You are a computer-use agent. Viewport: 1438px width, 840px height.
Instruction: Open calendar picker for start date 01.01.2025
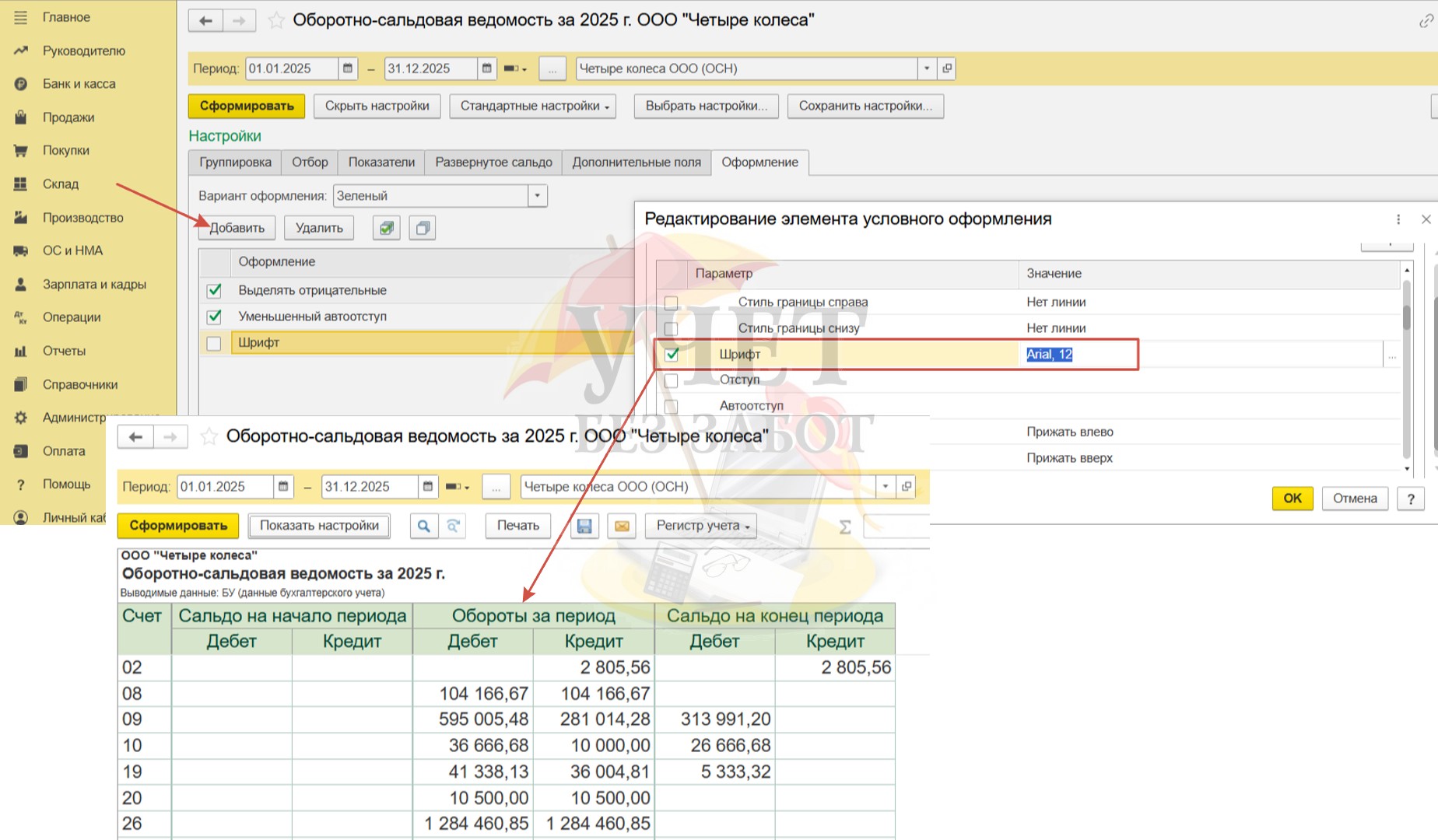[x=348, y=68]
